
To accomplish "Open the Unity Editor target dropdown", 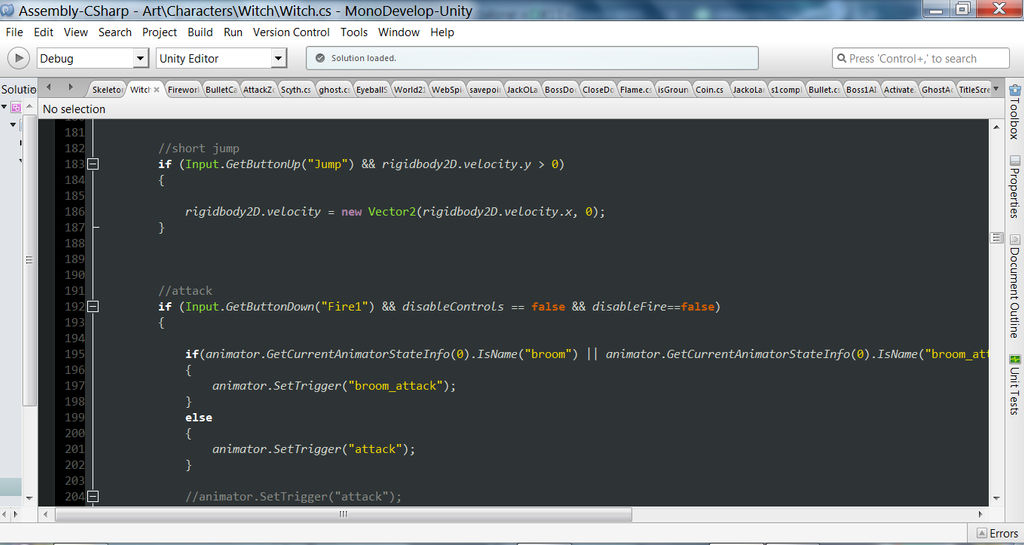I will [221, 58].
